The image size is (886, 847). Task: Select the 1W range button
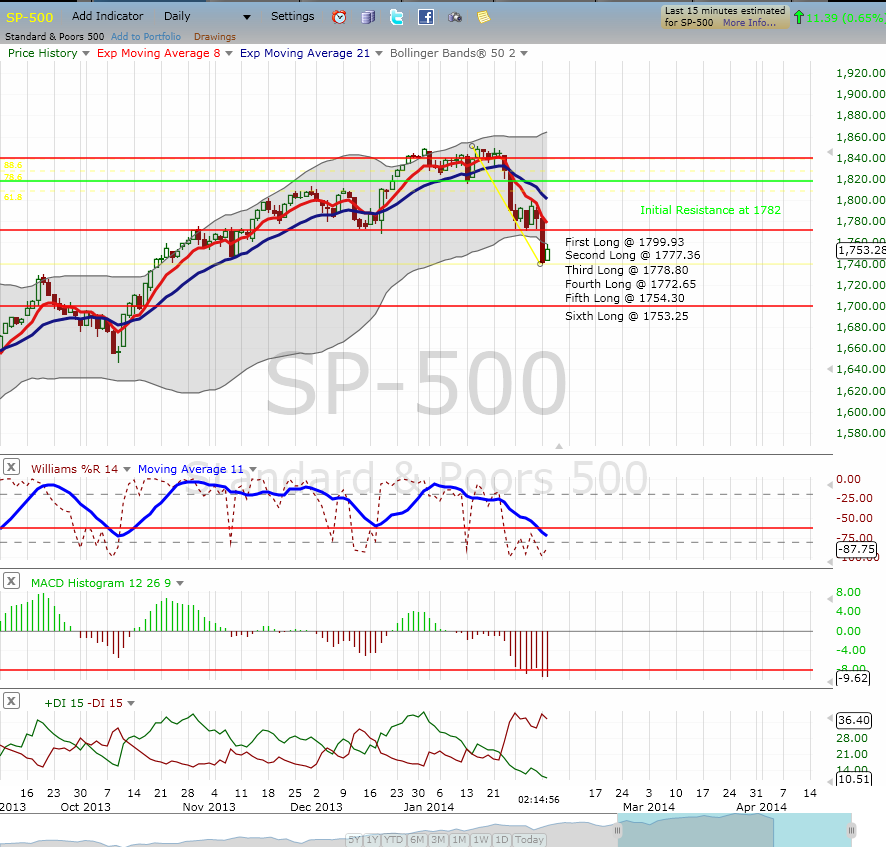(x=481, y=840)
